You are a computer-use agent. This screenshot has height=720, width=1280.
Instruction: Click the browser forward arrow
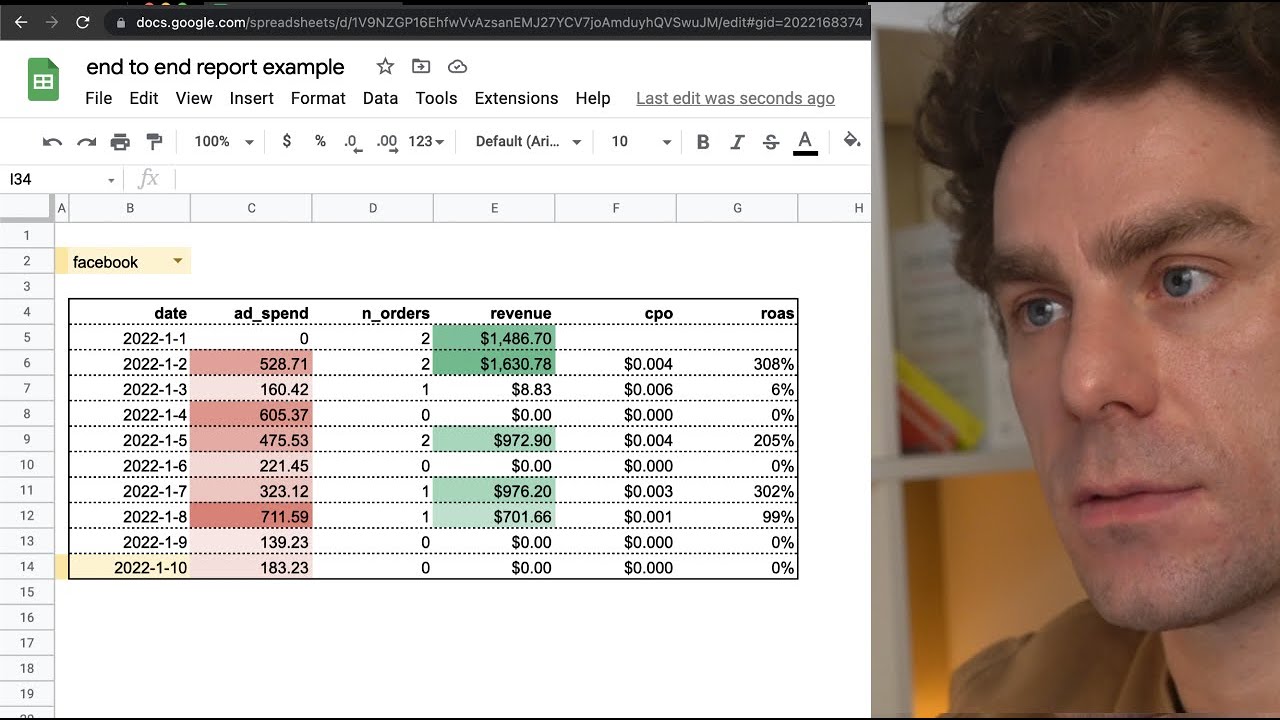coord(51,21)
